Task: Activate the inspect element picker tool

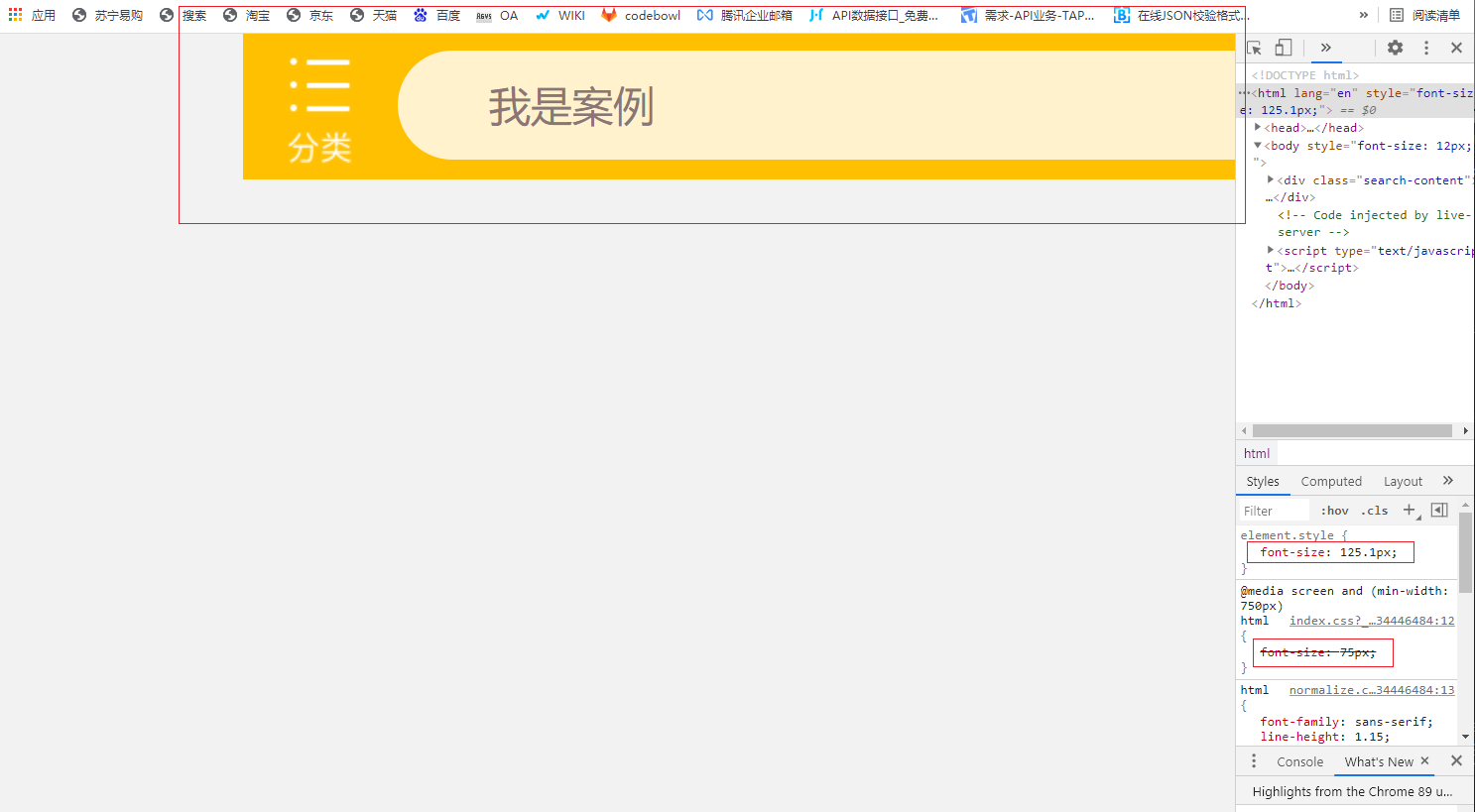Action: [1254, 48]
